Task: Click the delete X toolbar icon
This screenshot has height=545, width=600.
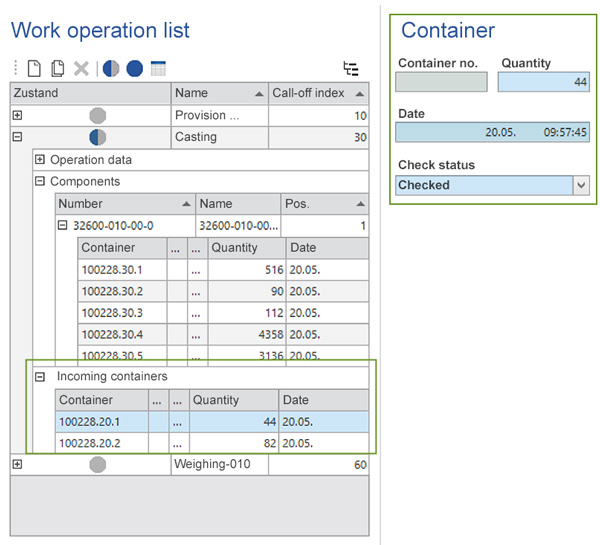Action: pos(81,69)
